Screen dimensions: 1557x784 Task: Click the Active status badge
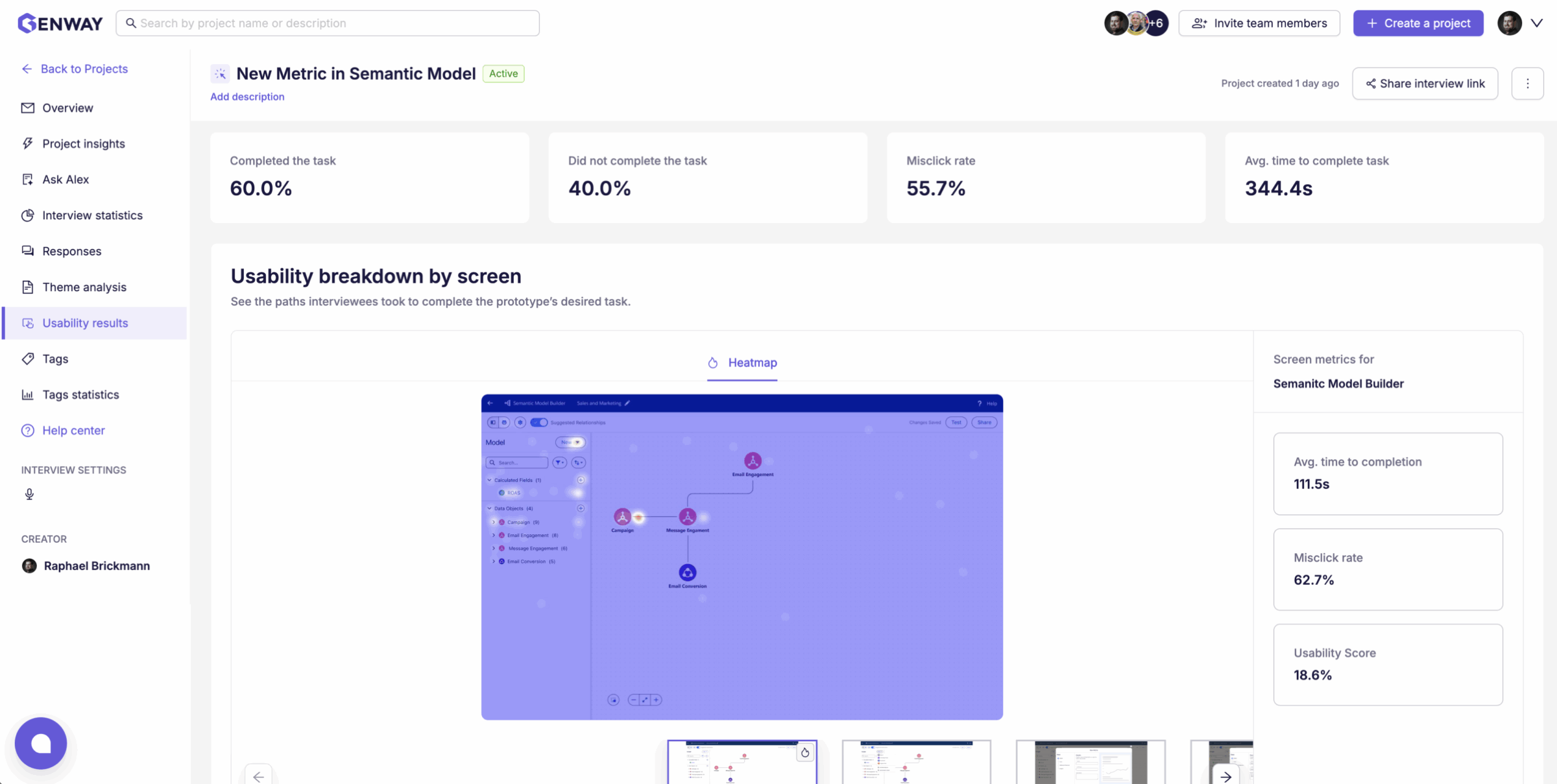(503, 74)
